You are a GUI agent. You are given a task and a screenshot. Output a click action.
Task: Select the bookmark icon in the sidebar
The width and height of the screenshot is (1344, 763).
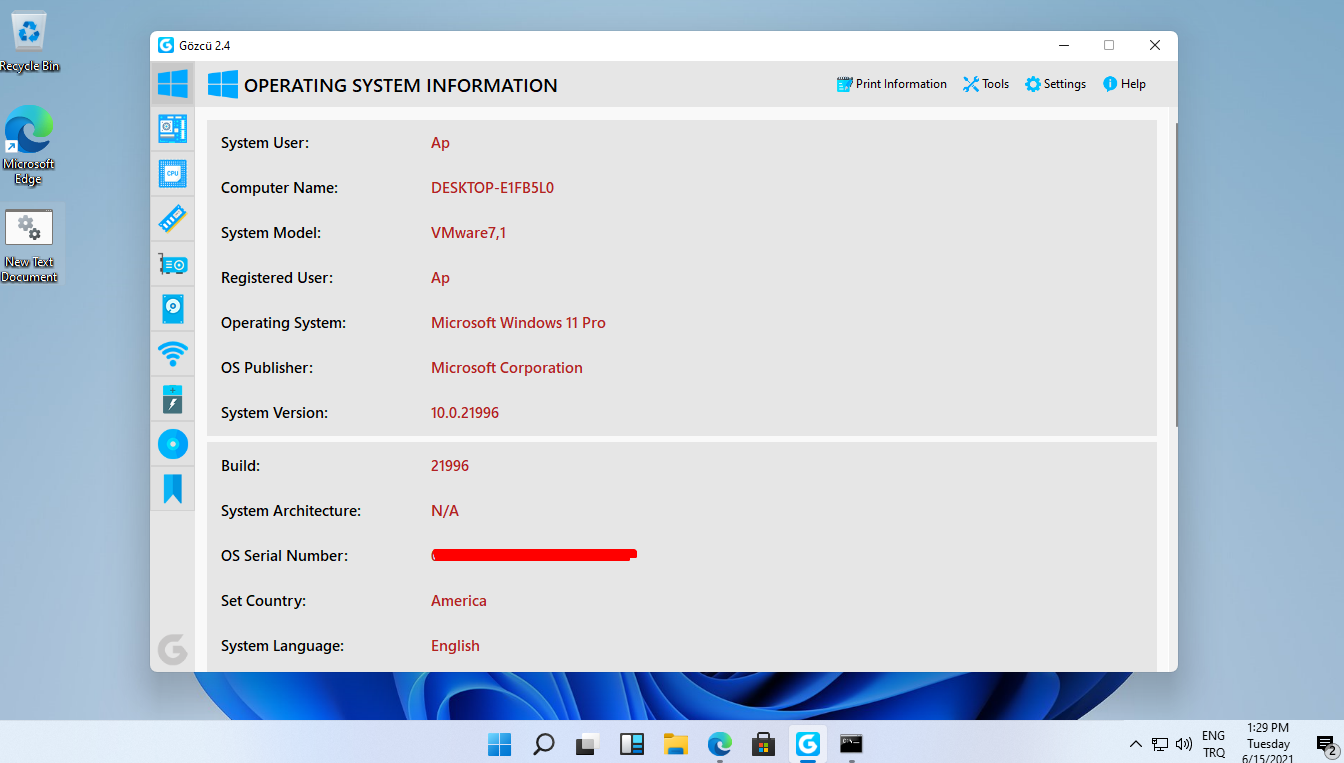(x=172, y=489)
